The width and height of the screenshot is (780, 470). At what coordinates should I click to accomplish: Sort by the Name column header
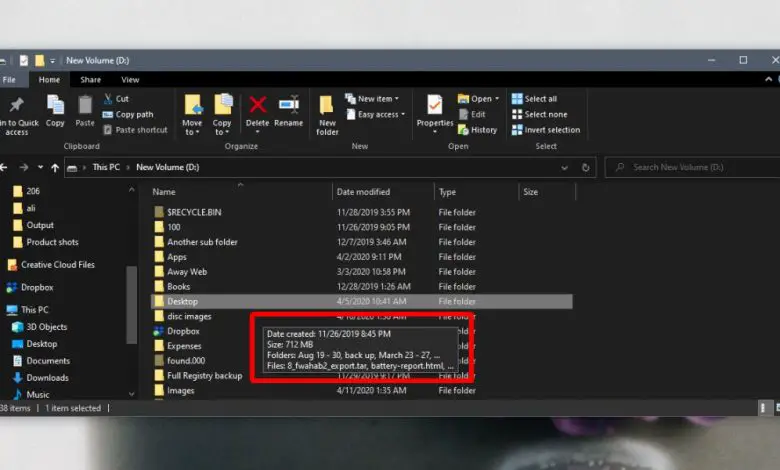164,191
